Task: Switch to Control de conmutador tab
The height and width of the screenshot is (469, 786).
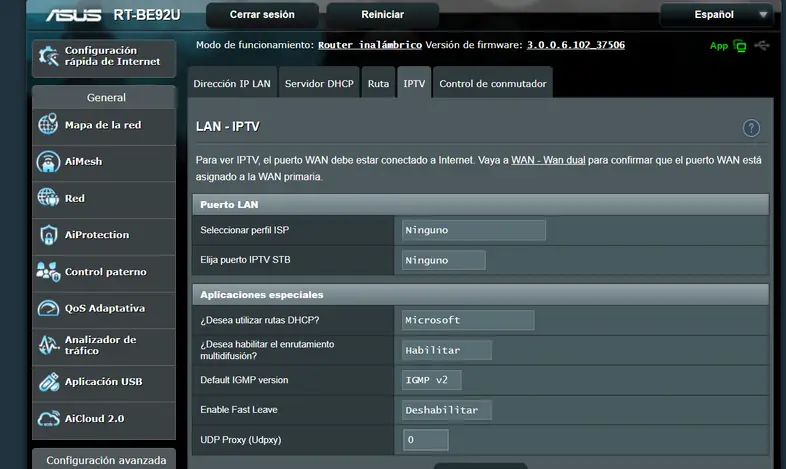Action: 493,83
